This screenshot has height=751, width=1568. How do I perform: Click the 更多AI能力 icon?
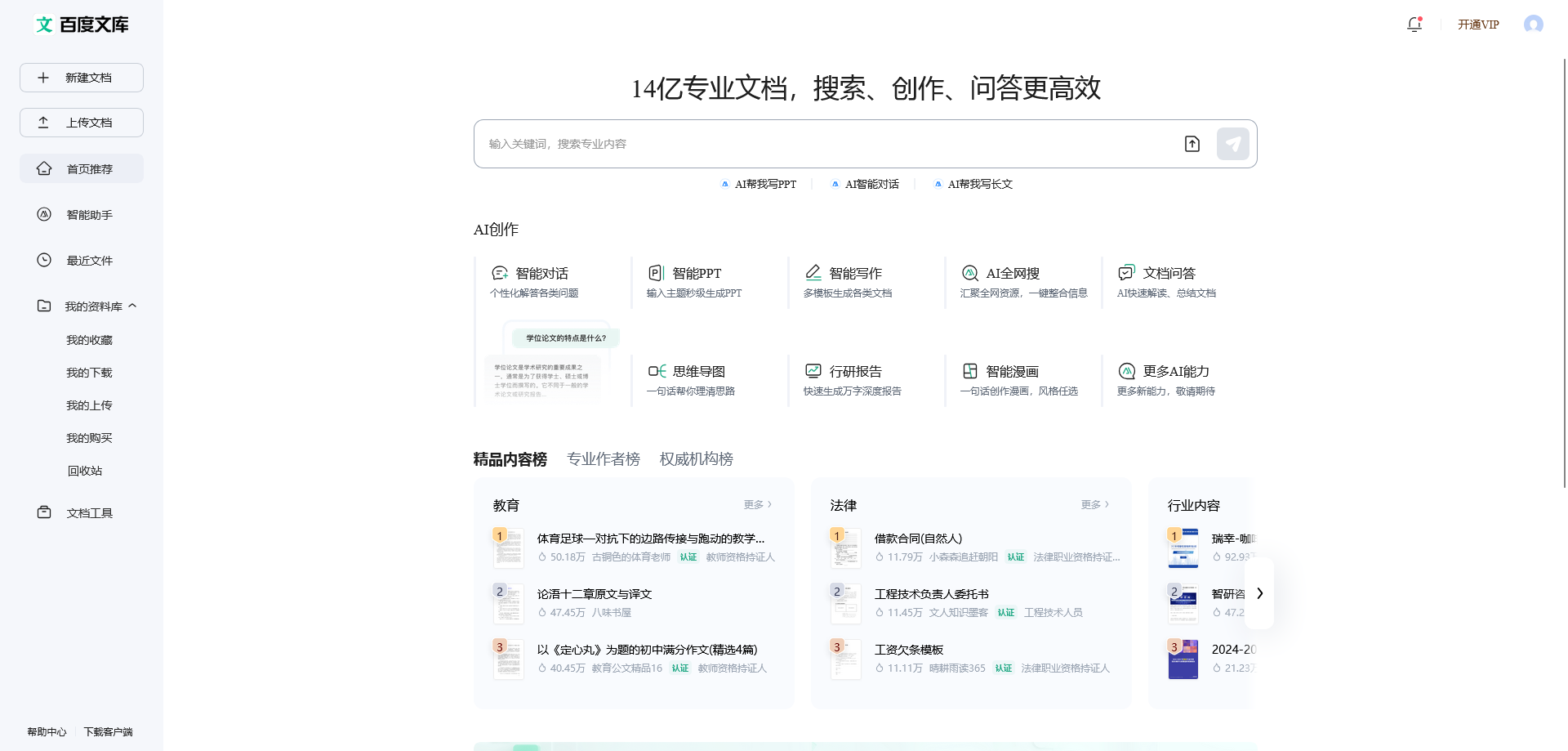(1126, 370)
